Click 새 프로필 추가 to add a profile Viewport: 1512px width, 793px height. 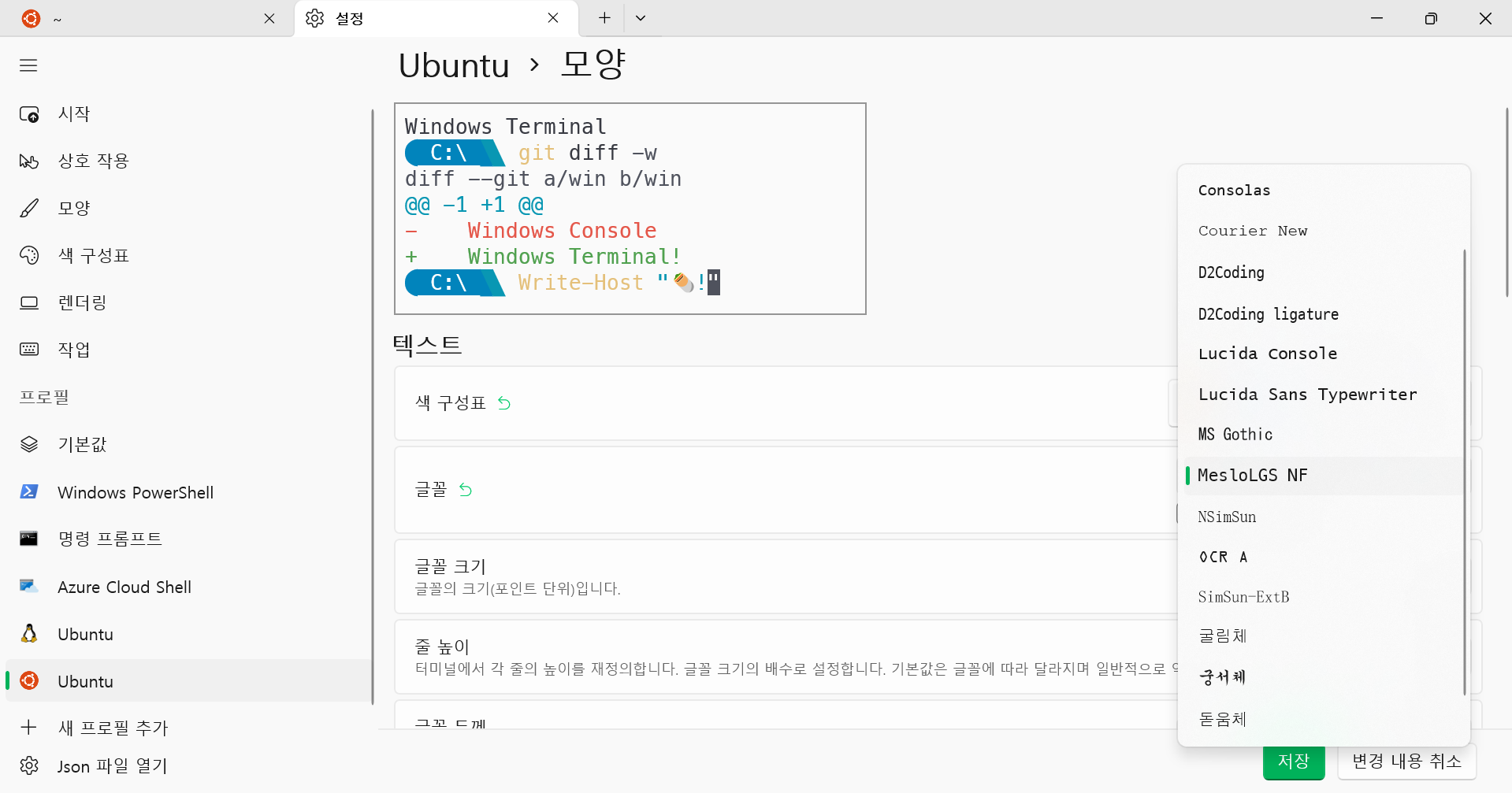tap(188, 727)
